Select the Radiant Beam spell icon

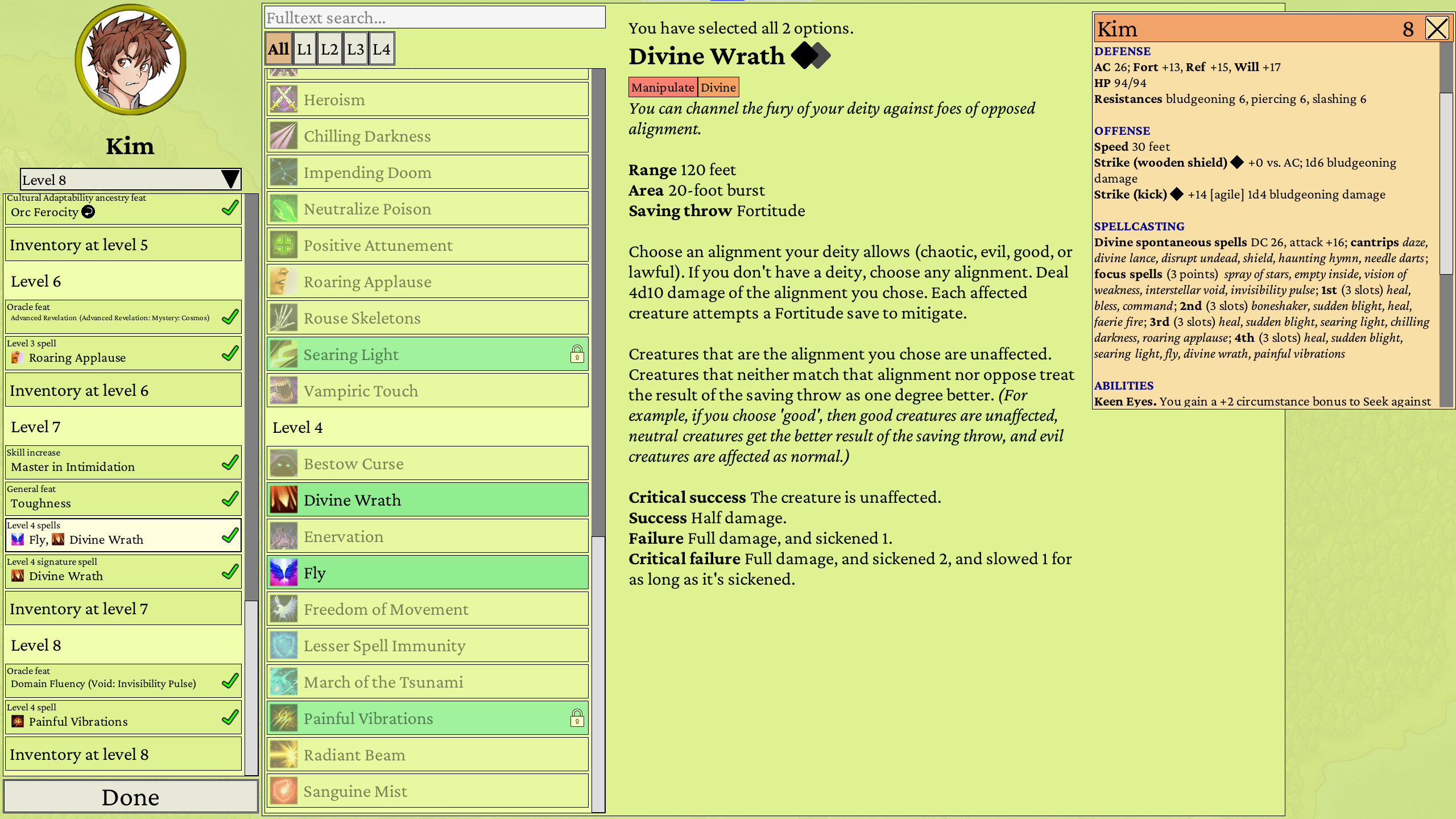coord(284,754)
